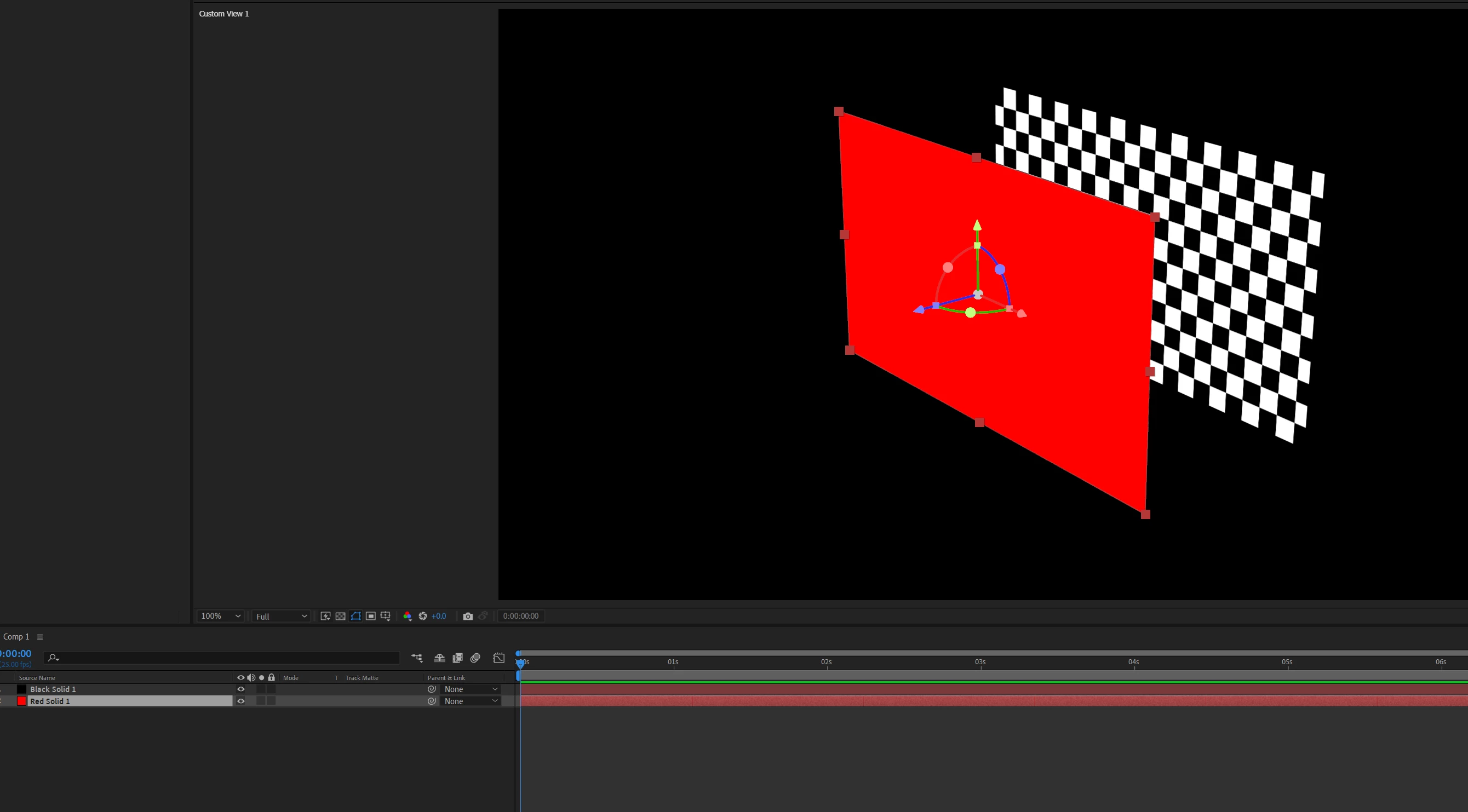This screenshot has width=1468, height=812.
Task: Click the viewer timecode 0:00:00:00 button
Action: (x=520, y=616)
